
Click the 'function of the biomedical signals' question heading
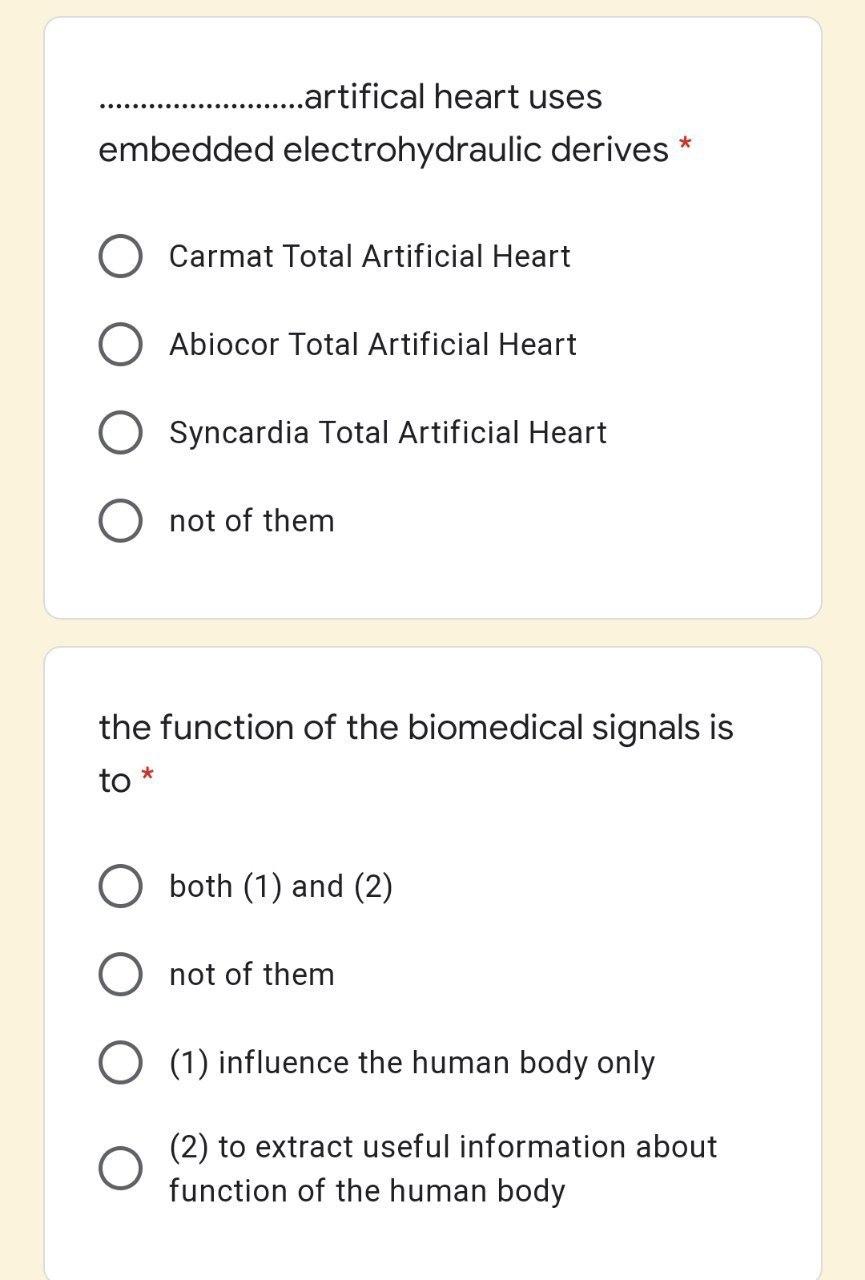click(416, 727)
